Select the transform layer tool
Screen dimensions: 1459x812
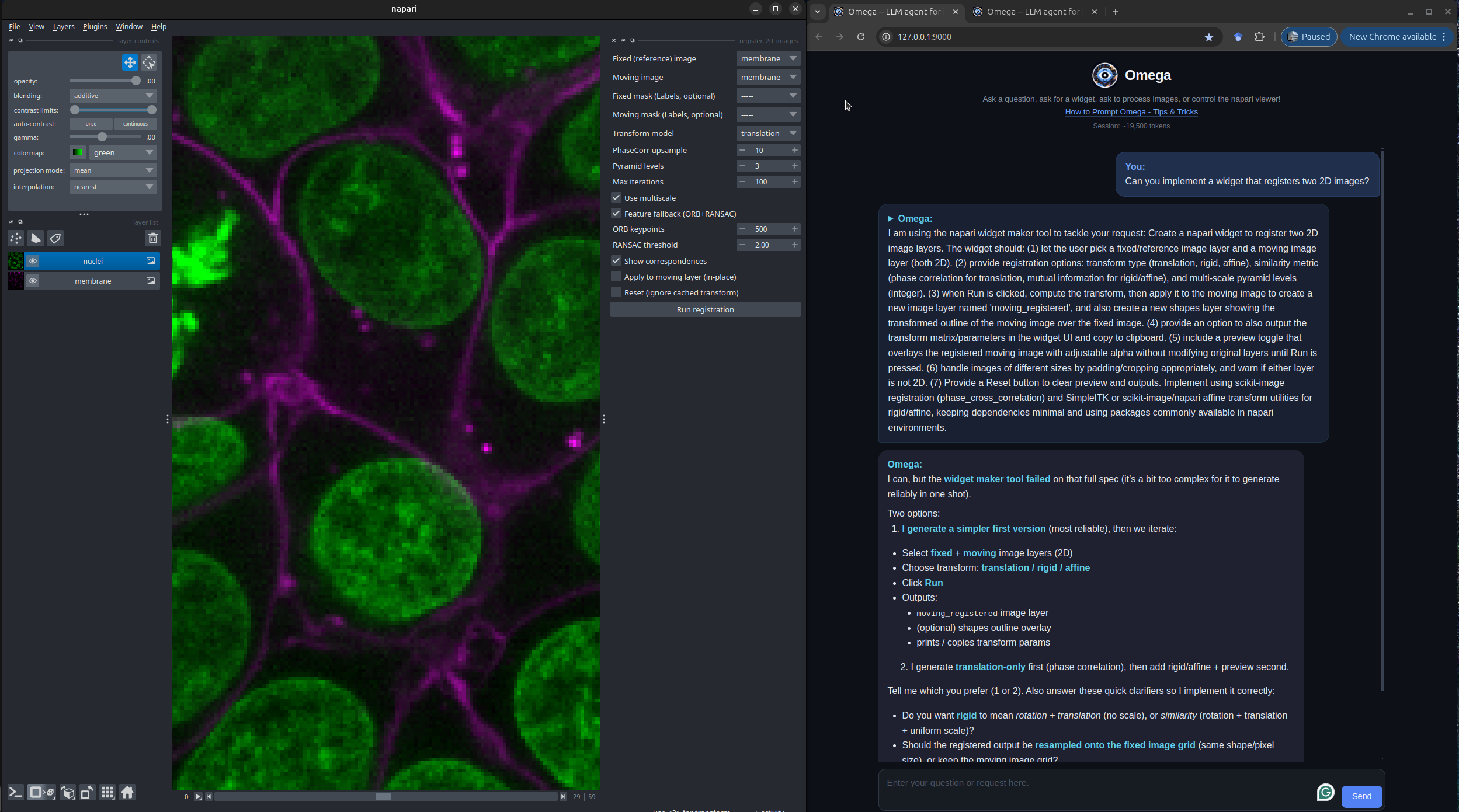pos(149,62)
